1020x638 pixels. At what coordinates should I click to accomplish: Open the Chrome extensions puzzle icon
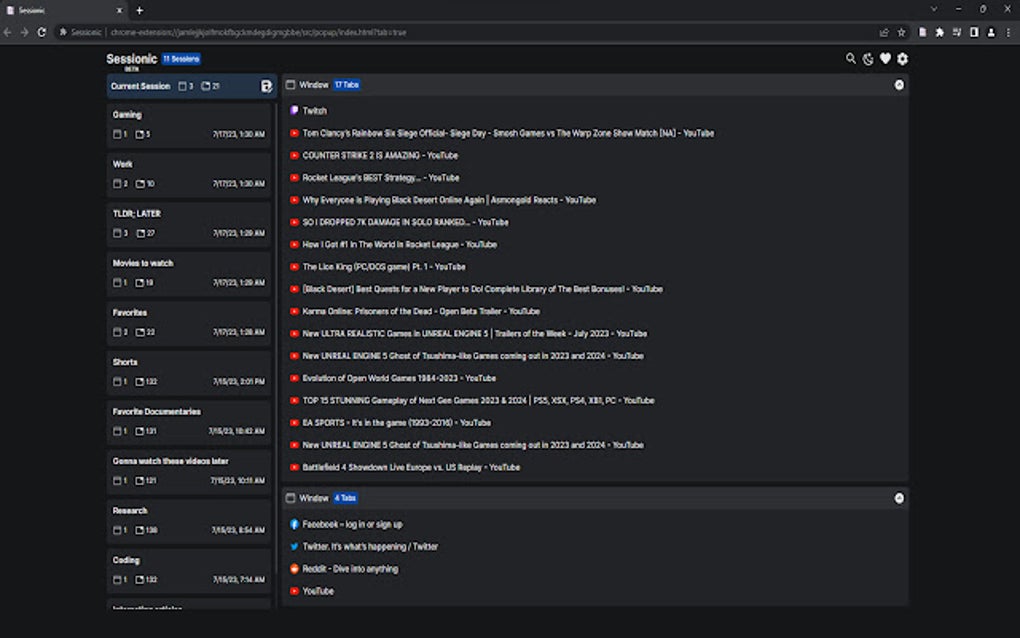click(x=939, y=32)
